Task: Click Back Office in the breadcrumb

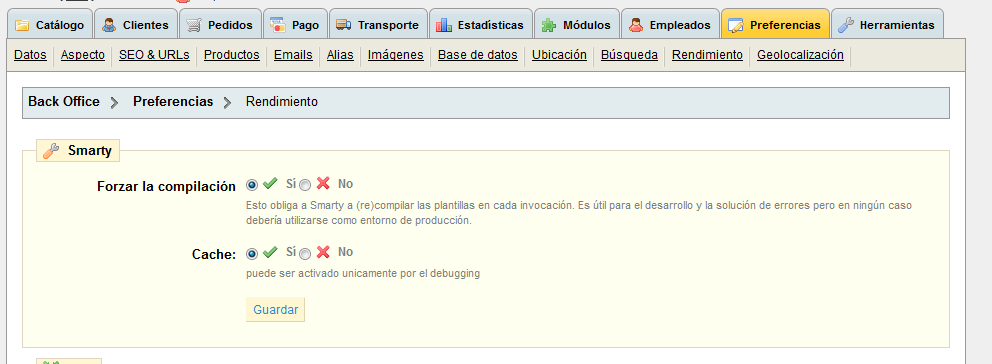Action: tap(64, 101)
